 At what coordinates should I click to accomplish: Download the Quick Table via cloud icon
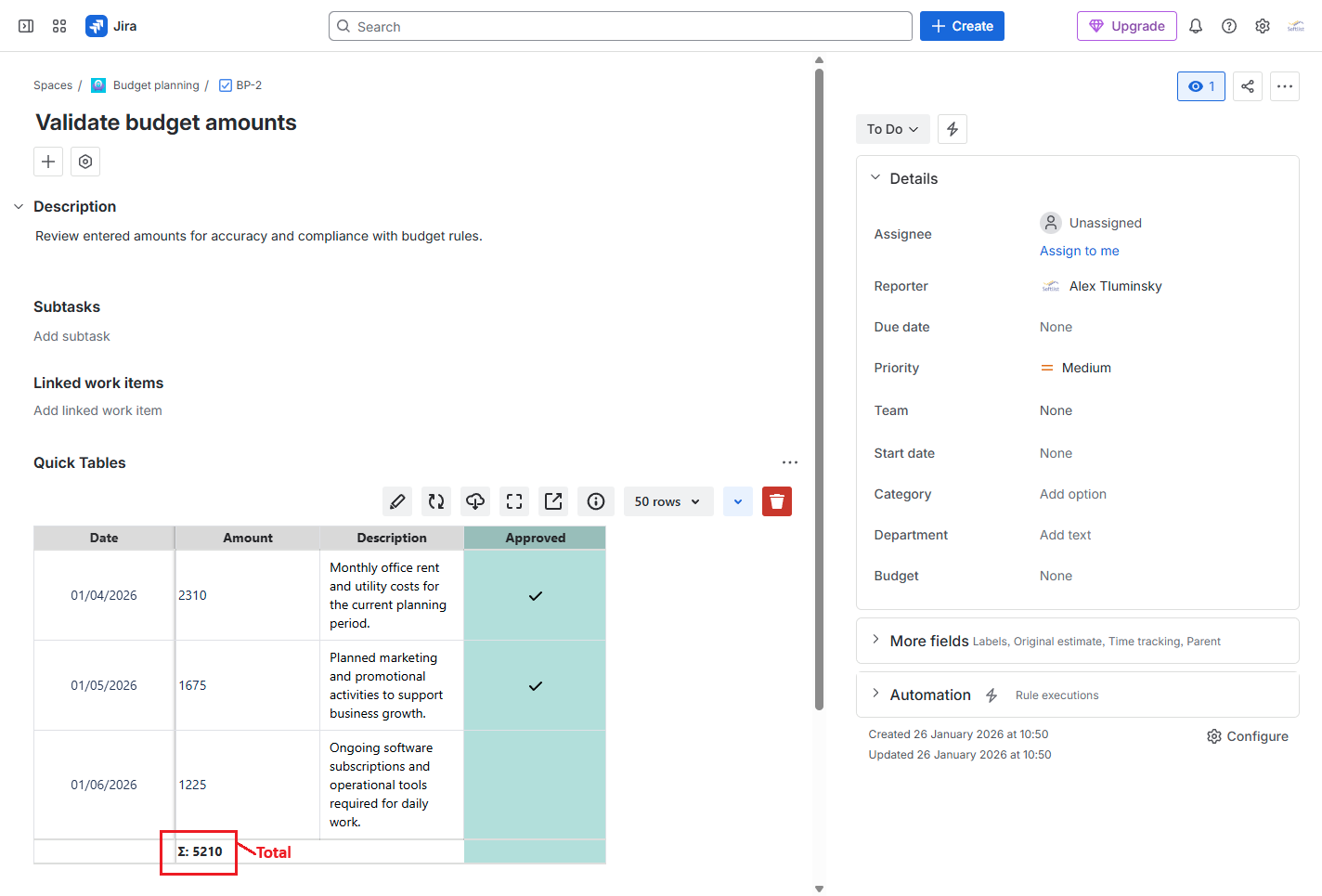(x=475, y=501)
